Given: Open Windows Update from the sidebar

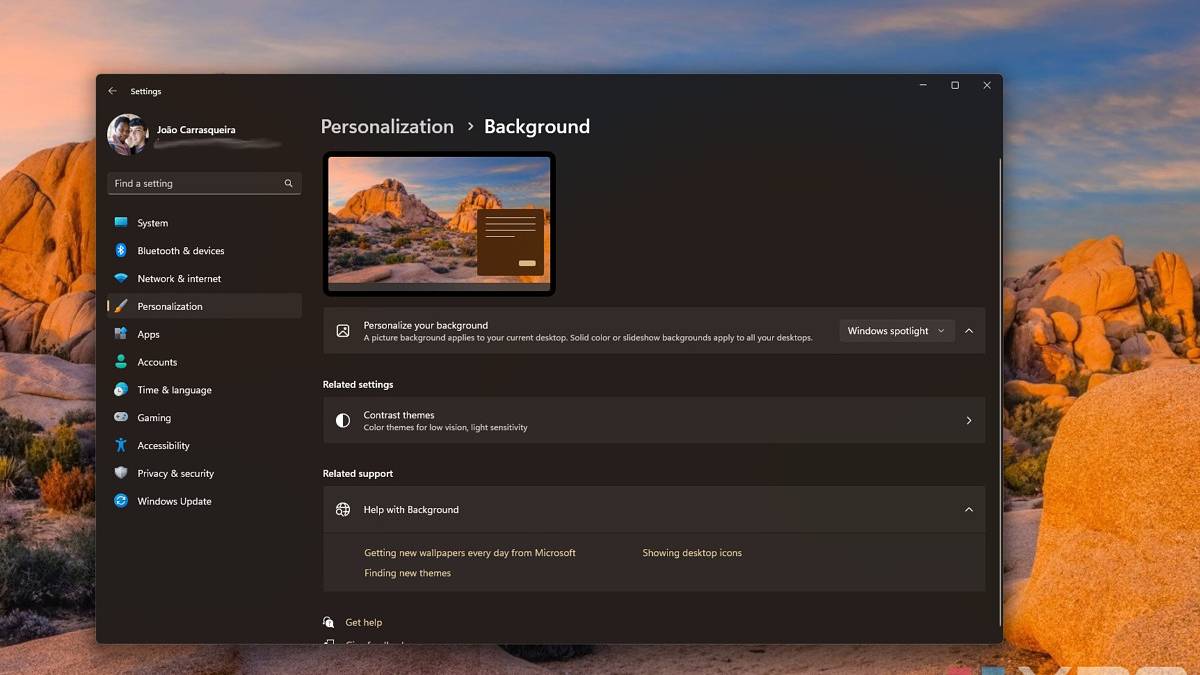Looking at the screenshot, I should [x=174, y=501].
